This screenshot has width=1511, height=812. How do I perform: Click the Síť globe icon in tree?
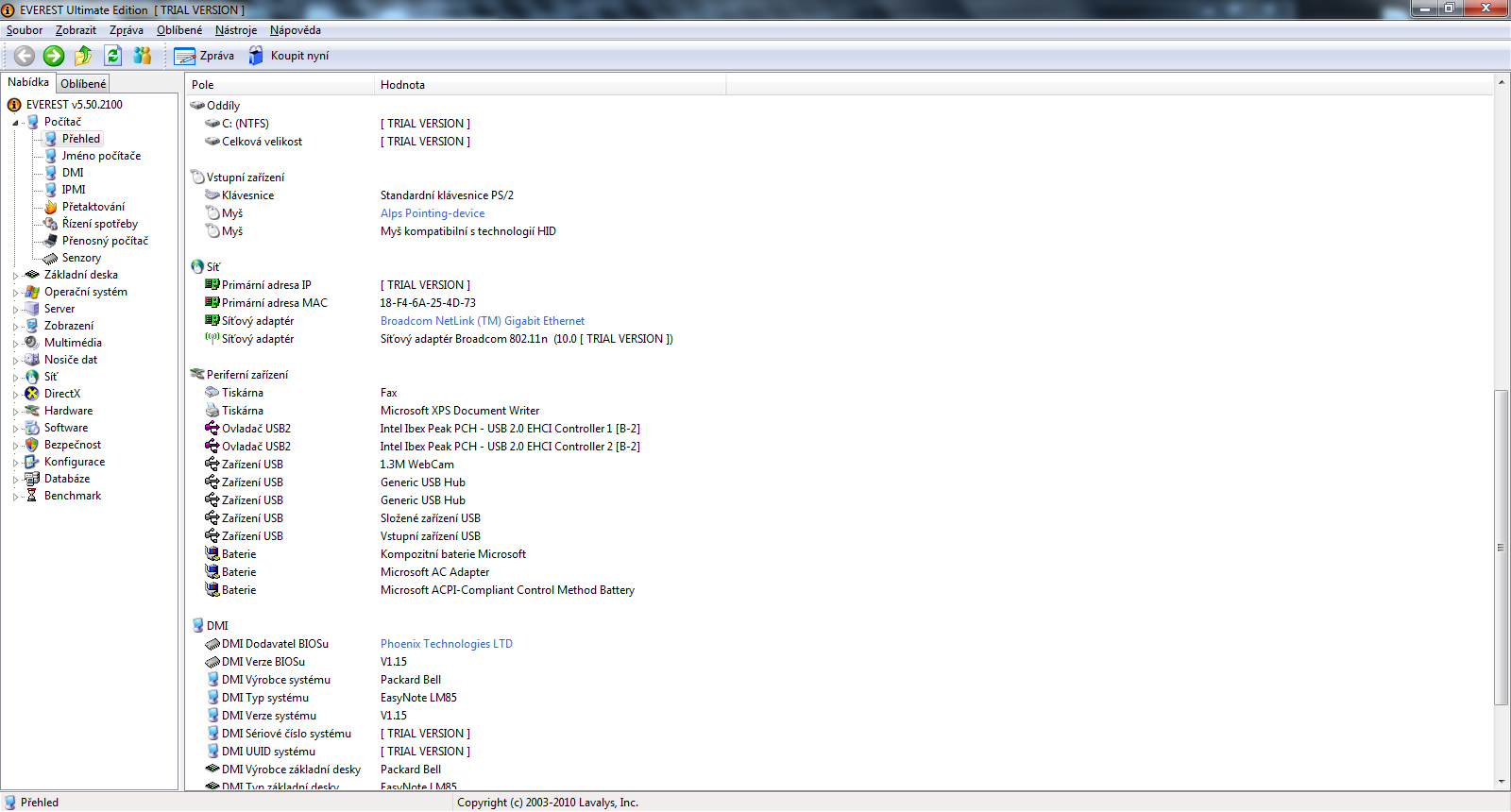[32, 377]
